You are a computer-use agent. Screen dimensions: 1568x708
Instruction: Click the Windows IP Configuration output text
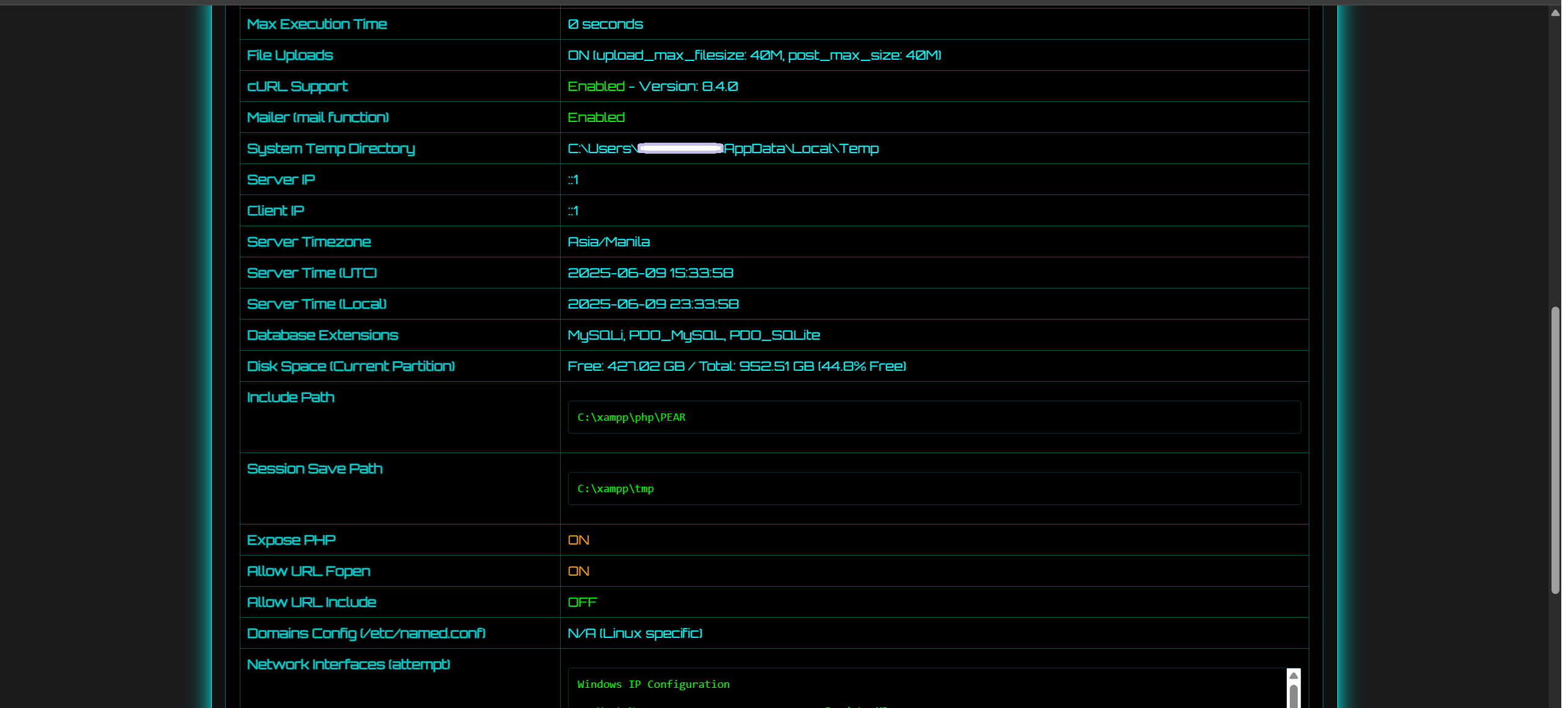(x=653, y=684)
